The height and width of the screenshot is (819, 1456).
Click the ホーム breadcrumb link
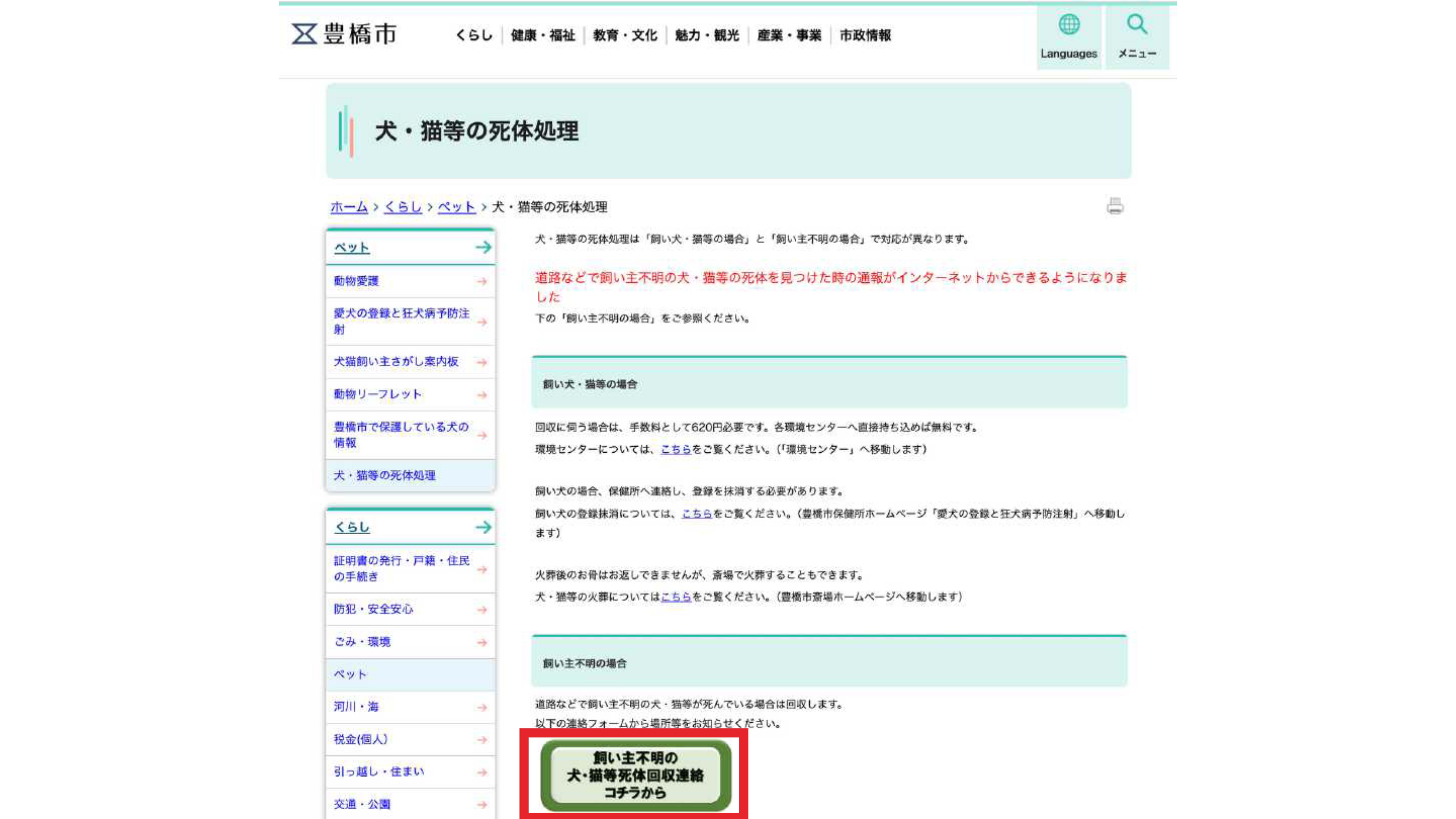[349, 207]
